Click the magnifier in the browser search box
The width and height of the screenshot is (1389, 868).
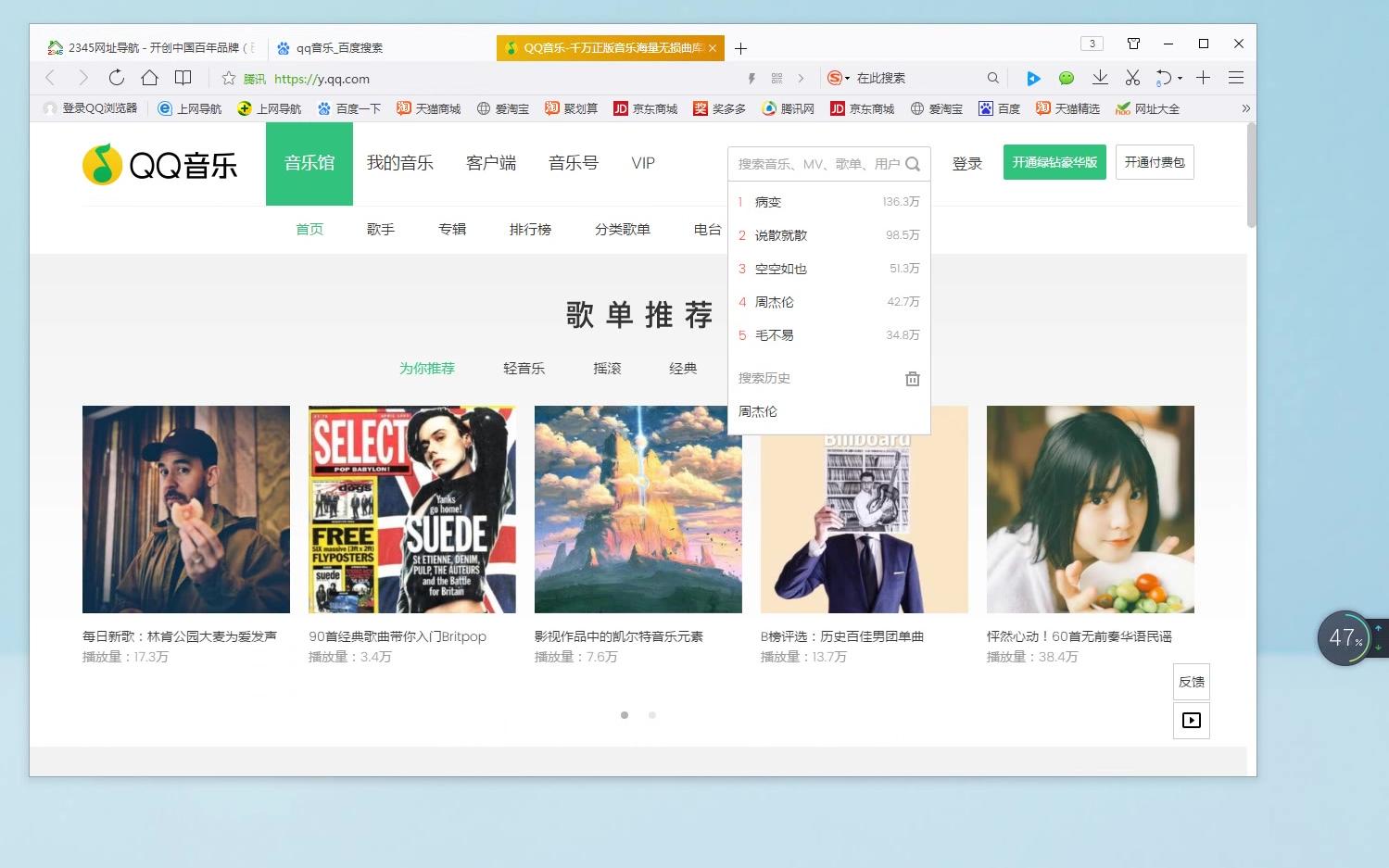coord(992,79)
